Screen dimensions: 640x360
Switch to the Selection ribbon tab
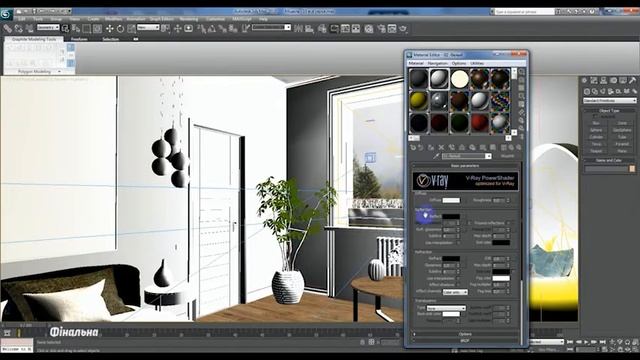tap(111, 39)
